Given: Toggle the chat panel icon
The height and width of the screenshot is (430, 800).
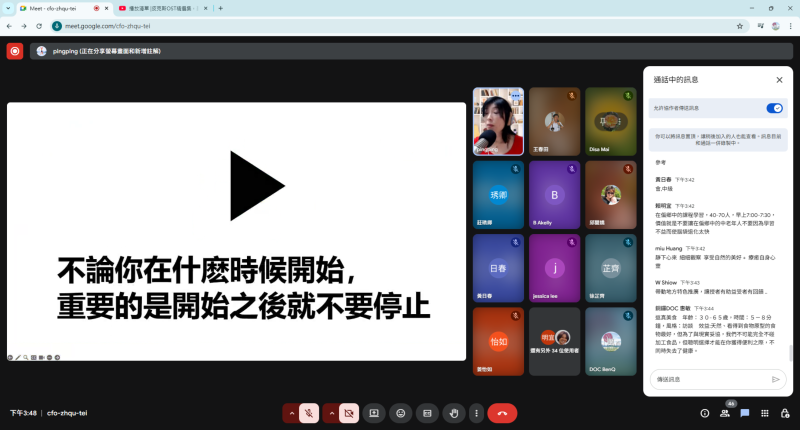Looking at the screenshot, I should tap(744, 413).
